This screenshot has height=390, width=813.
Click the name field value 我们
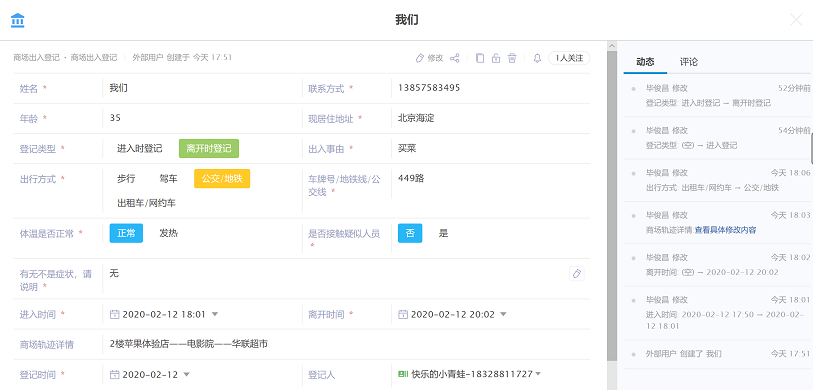pyautogui.click(x=118, y=88)
